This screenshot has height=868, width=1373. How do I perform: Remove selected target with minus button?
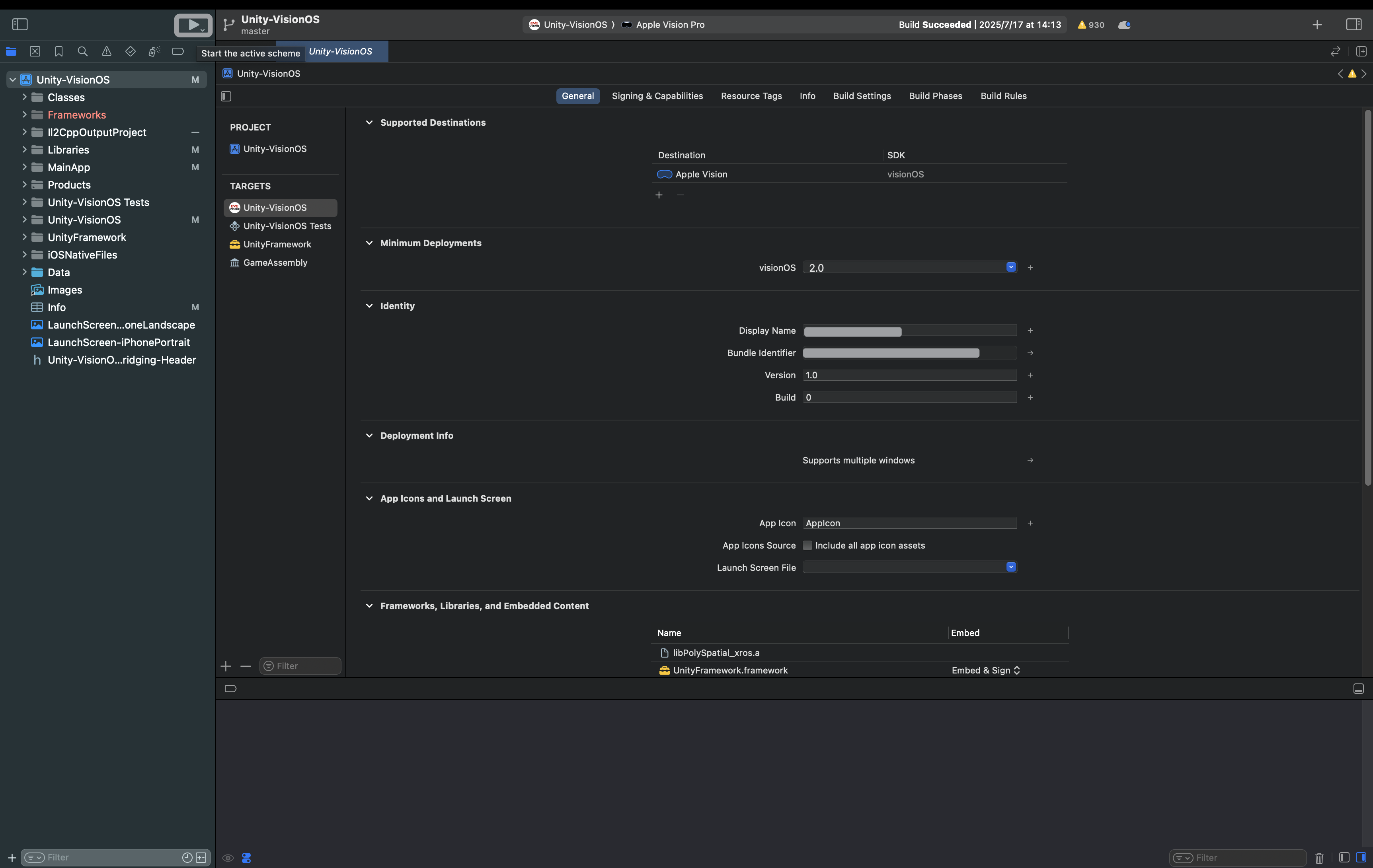246,666
